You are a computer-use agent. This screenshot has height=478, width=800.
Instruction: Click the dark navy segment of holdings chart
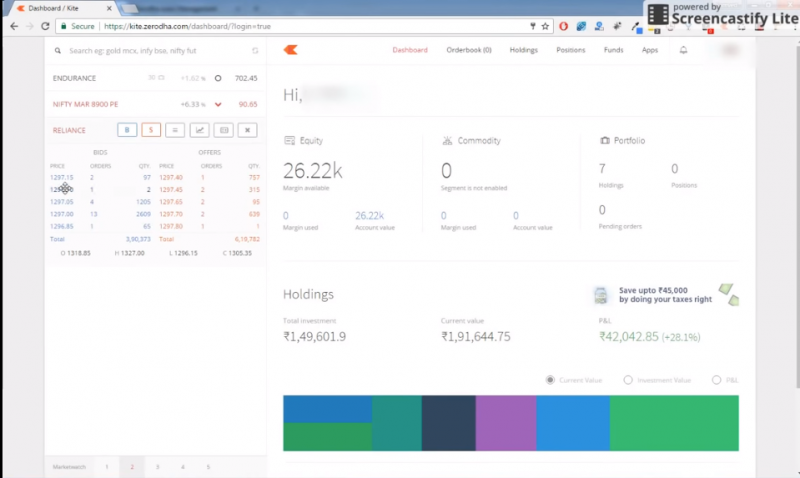point(448,423)
